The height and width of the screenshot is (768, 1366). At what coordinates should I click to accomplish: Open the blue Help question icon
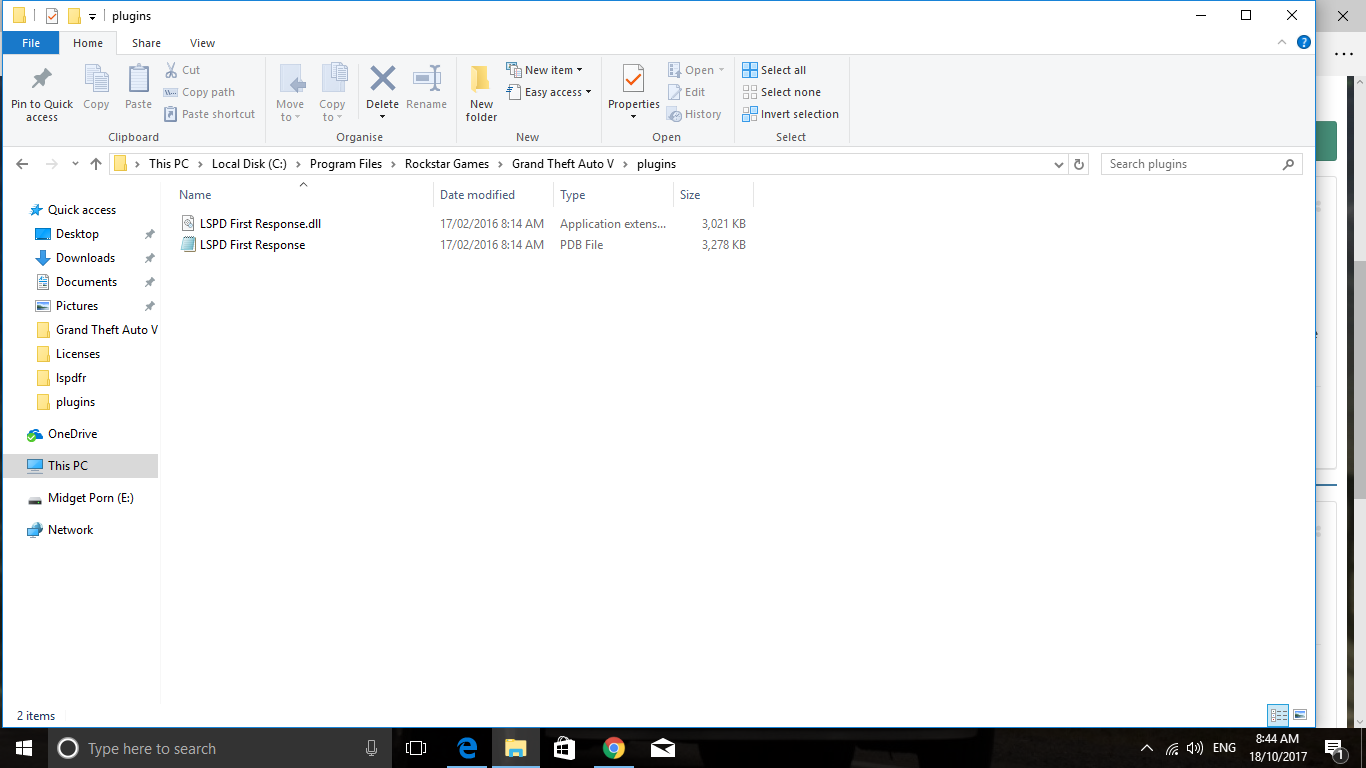[1304, 42]
